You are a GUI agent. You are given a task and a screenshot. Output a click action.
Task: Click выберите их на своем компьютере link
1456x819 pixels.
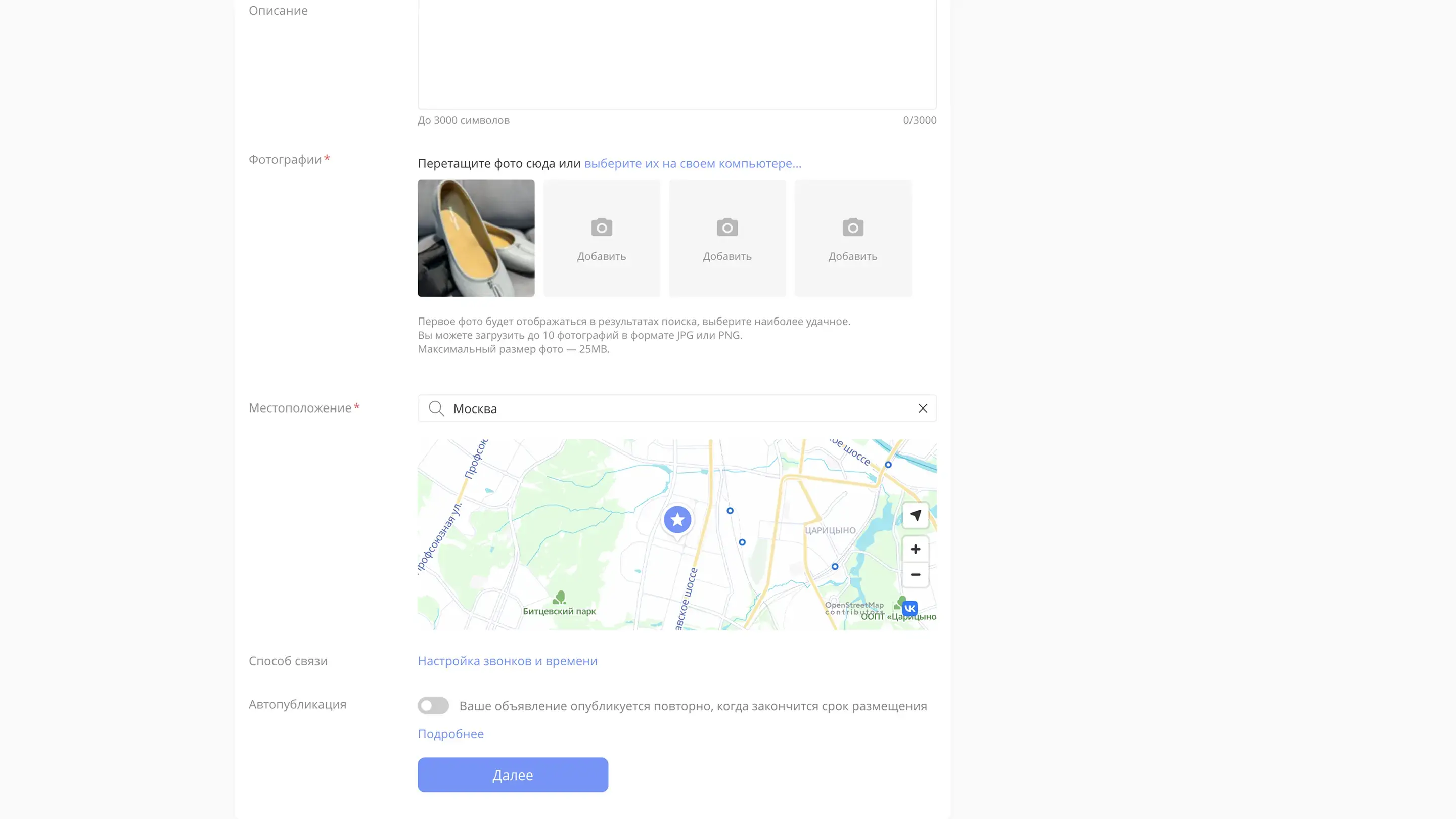(x=693, y=163)
